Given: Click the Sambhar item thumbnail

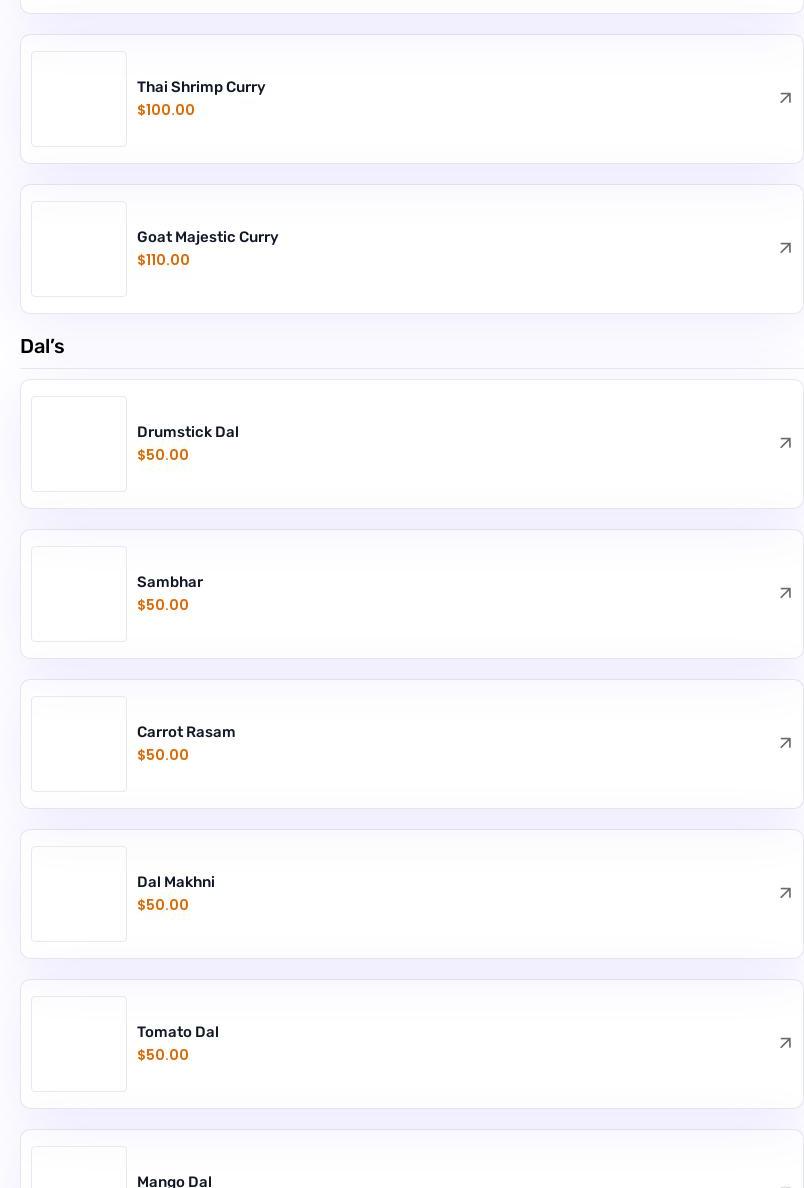Looking at the screenshot, I should coord(79,594).
